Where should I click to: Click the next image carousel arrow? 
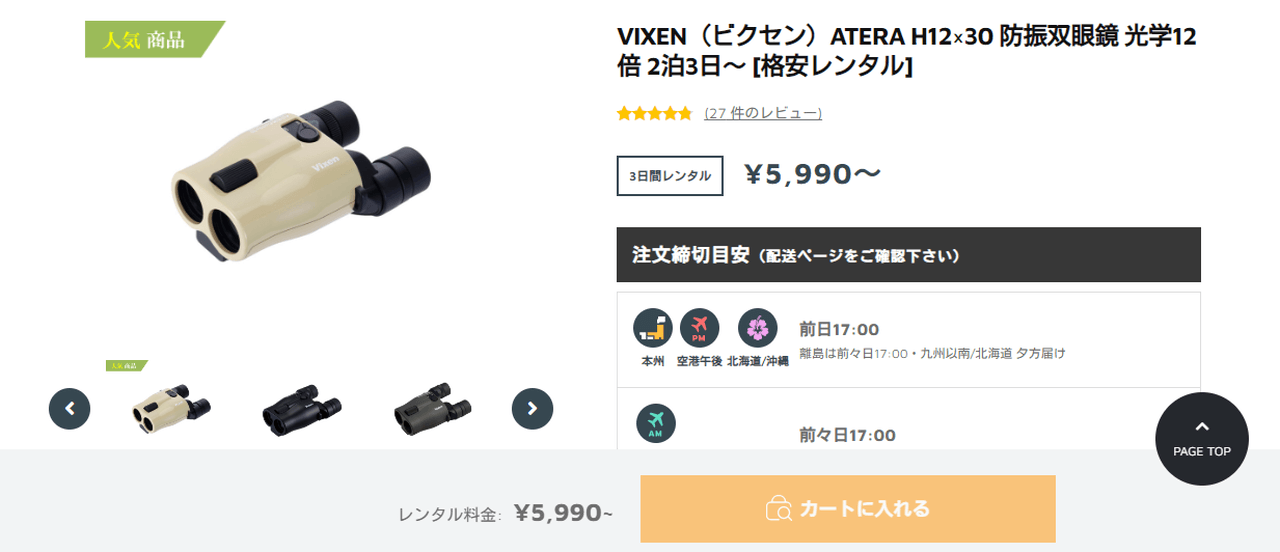(x=532, y=408)
